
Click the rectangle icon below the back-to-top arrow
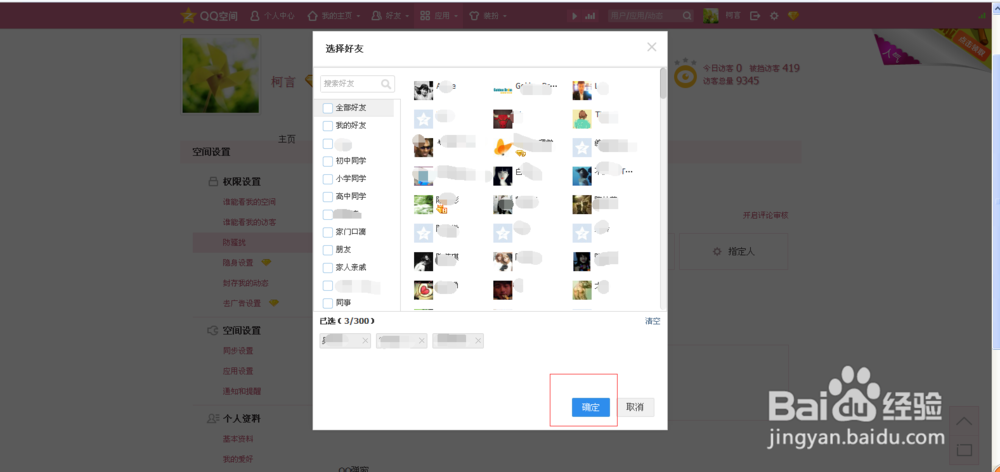[x=964, y=450]
